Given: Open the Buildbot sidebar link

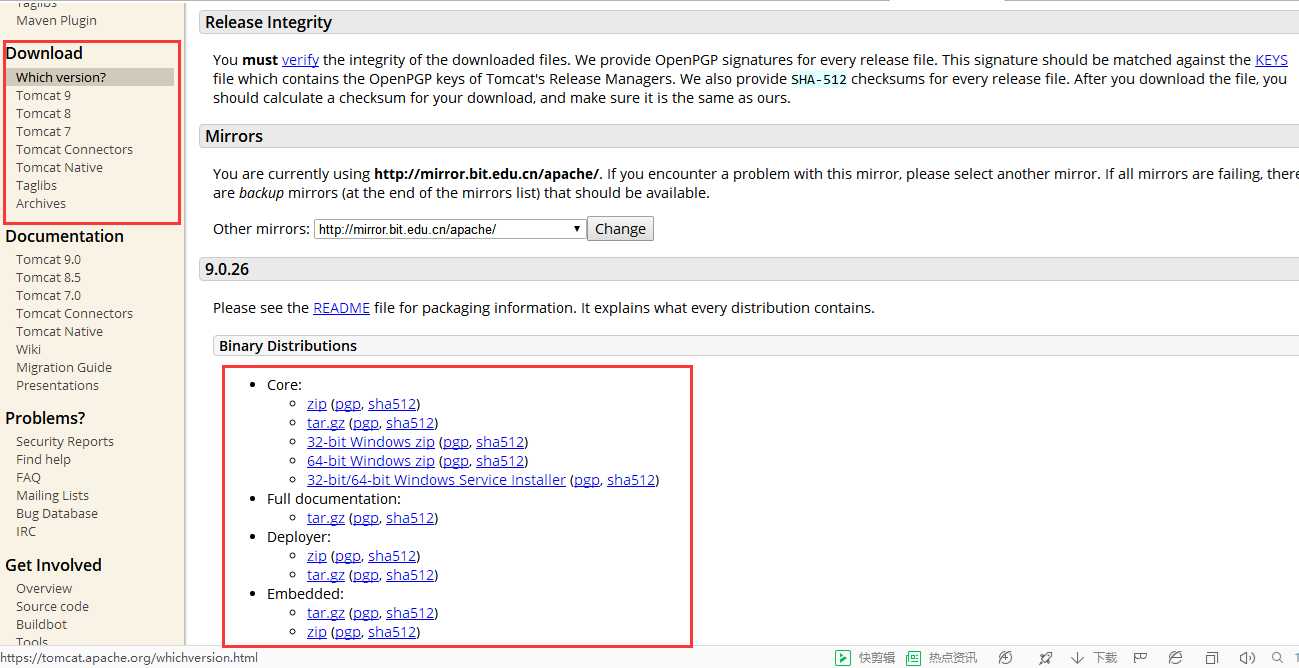Looking at the screenshot, I should (41, 624).
